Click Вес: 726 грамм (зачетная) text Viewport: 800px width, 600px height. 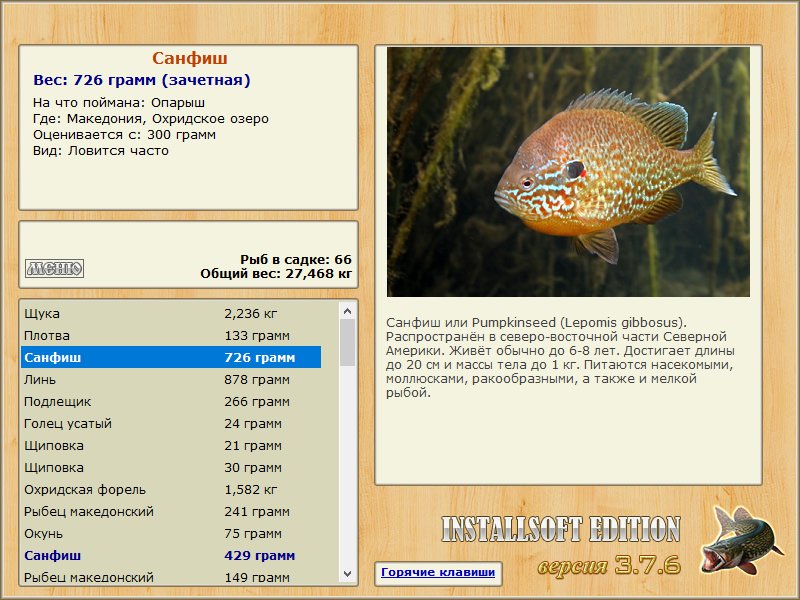[x=142, y=80]
